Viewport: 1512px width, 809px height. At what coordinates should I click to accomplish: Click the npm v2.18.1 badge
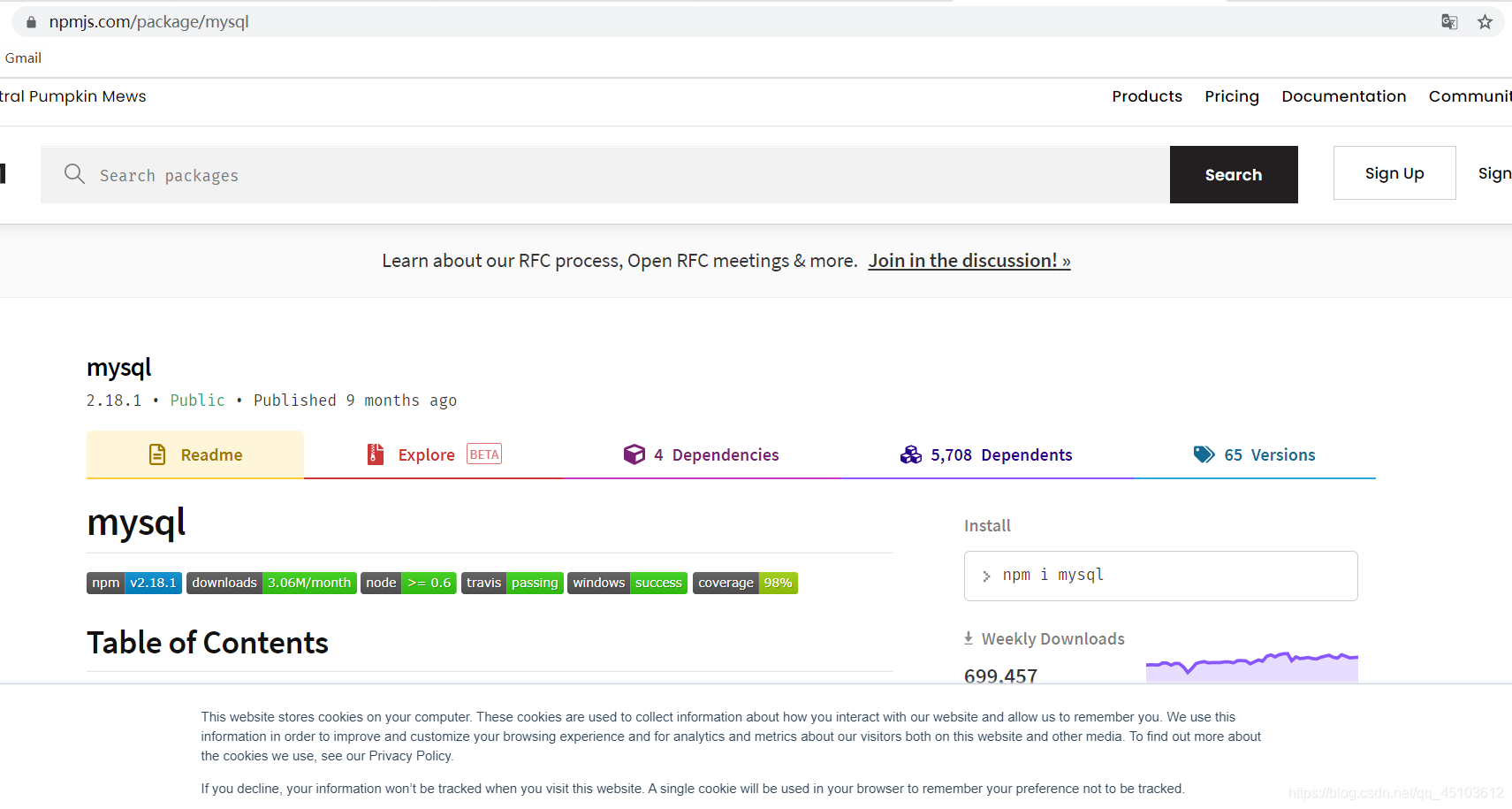click(x=134, y=583)
